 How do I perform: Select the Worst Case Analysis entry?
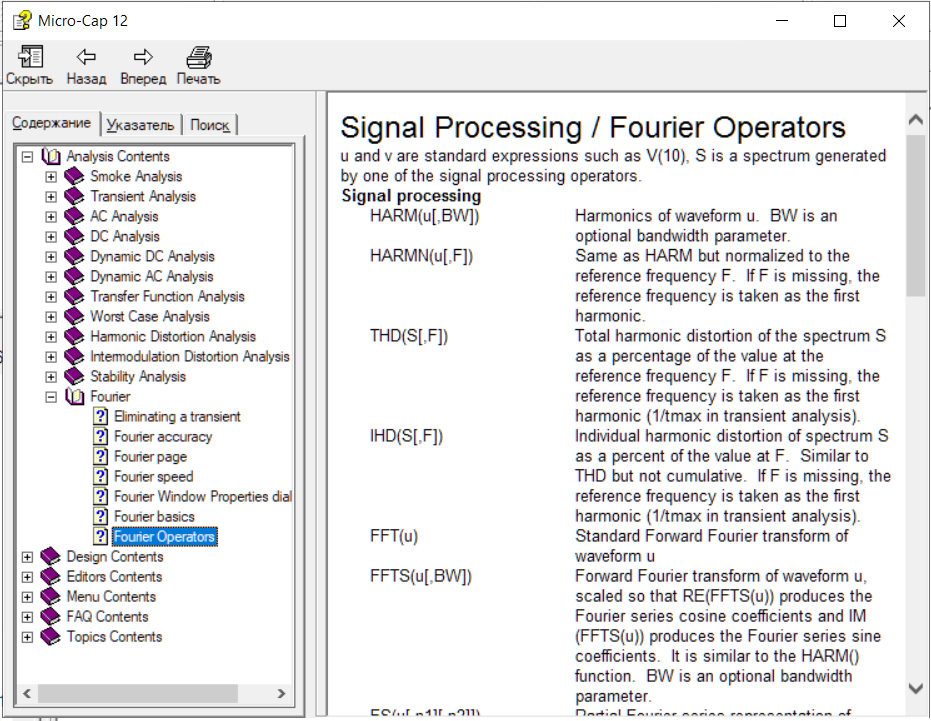pyautogui.click(x=150, y=317)
